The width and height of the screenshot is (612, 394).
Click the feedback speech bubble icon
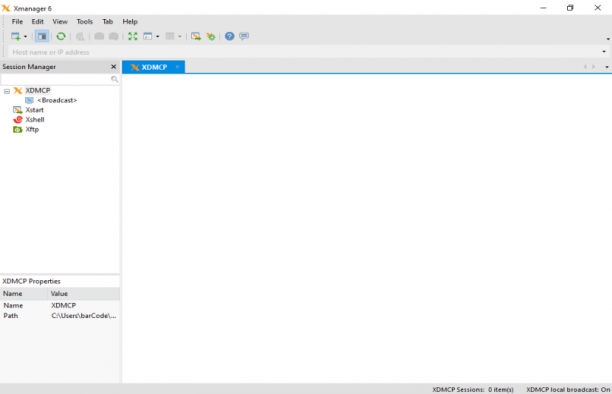[244, 36]
